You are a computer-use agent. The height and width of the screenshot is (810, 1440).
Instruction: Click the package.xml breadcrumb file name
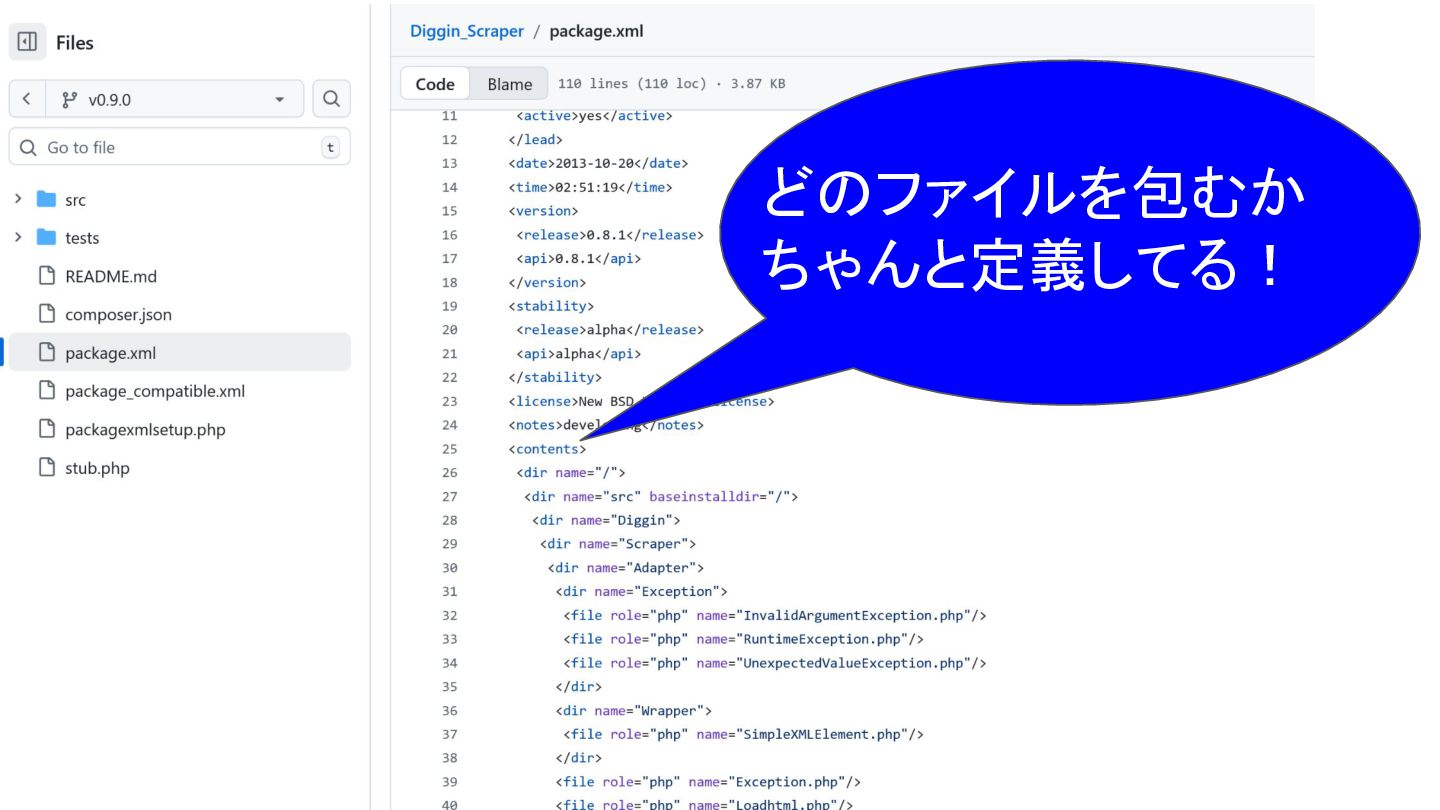596,31
